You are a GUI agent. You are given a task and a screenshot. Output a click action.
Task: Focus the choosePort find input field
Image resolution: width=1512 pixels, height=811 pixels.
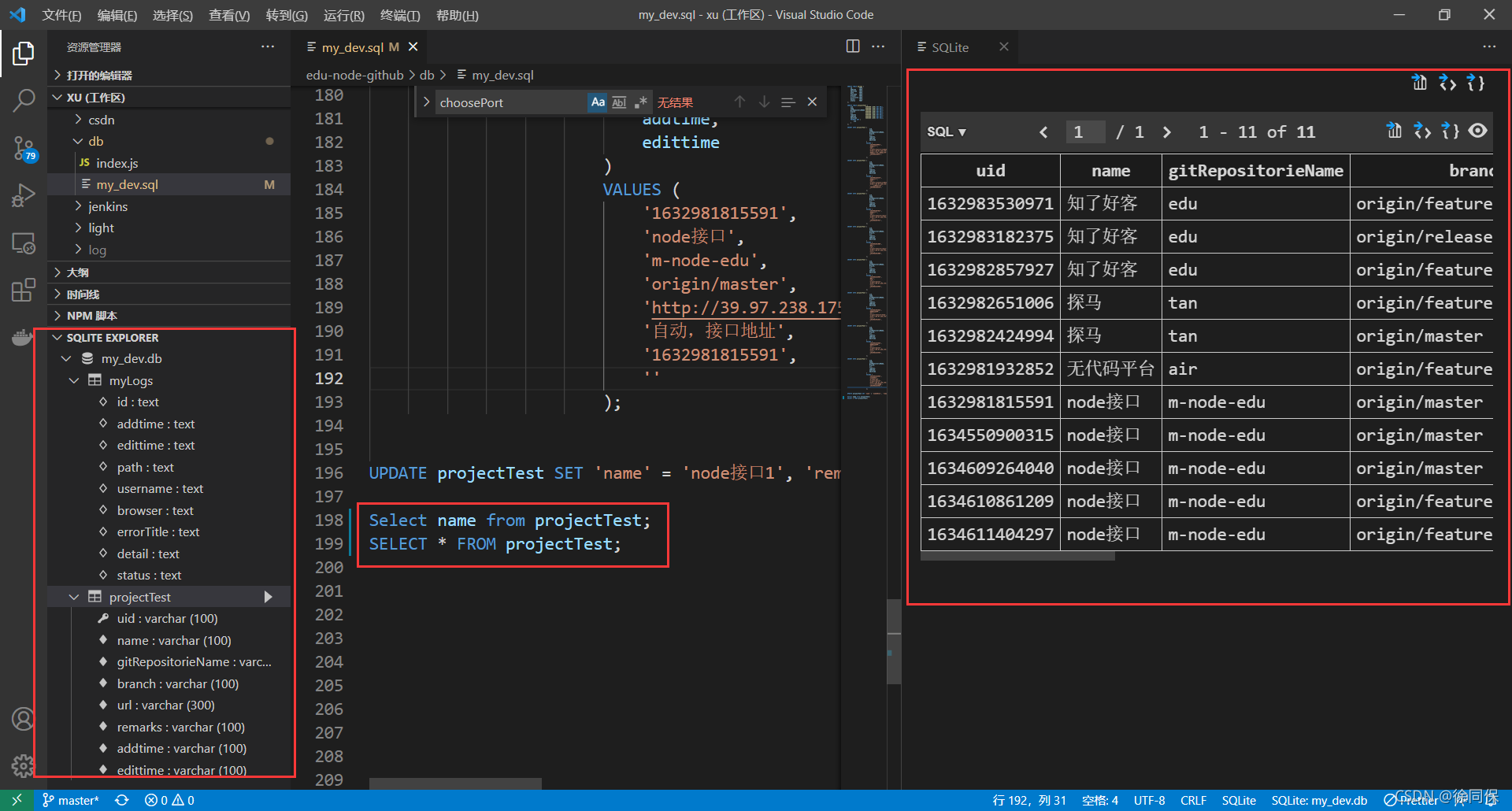click(511, 102)
